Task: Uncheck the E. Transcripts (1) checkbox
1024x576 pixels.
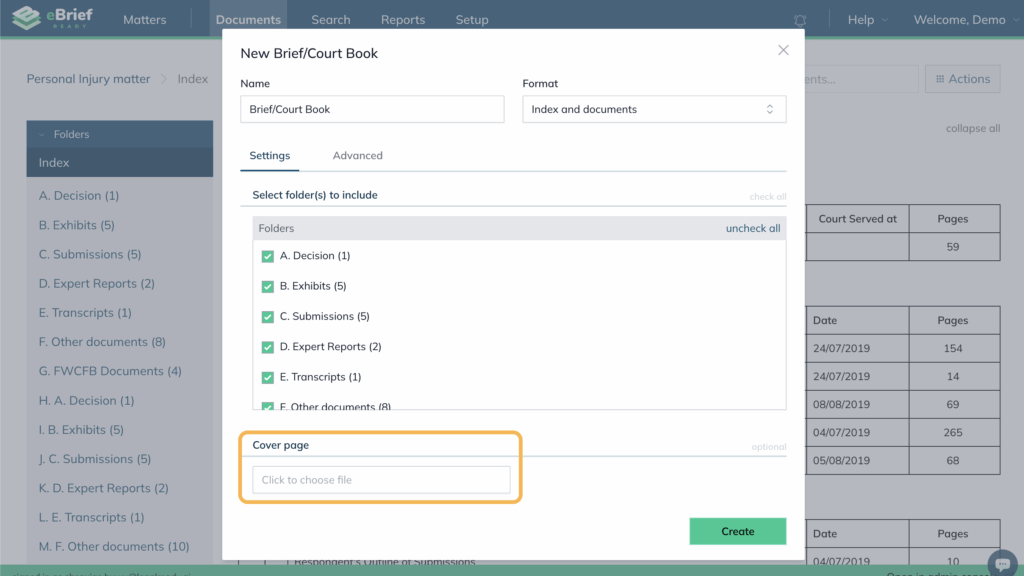Action: [267, 377]
